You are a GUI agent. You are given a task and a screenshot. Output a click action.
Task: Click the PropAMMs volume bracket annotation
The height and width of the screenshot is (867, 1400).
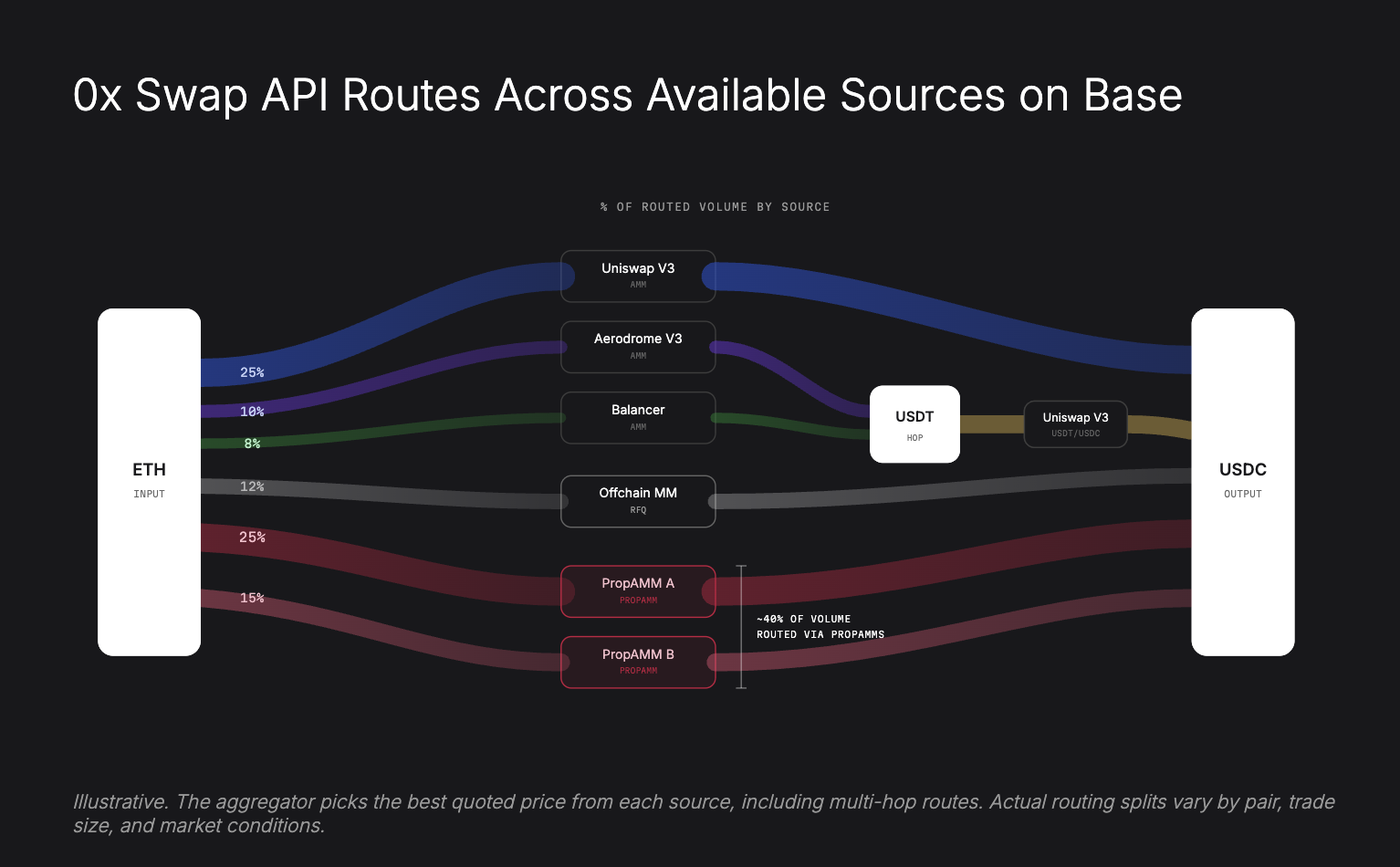point(820,626)
